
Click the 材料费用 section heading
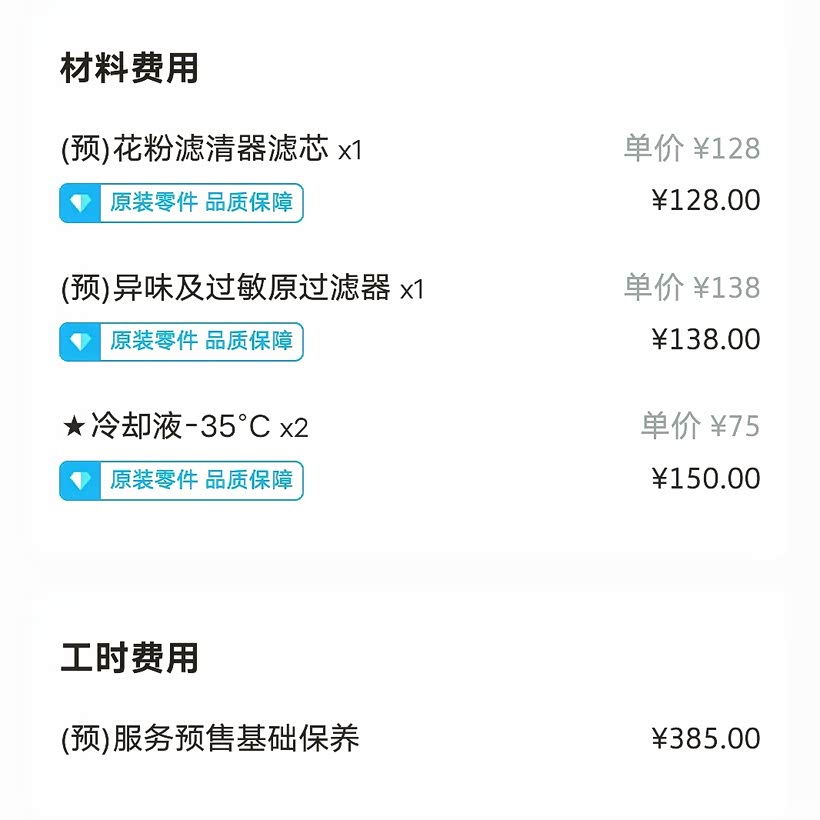click(x=130, y=68)
